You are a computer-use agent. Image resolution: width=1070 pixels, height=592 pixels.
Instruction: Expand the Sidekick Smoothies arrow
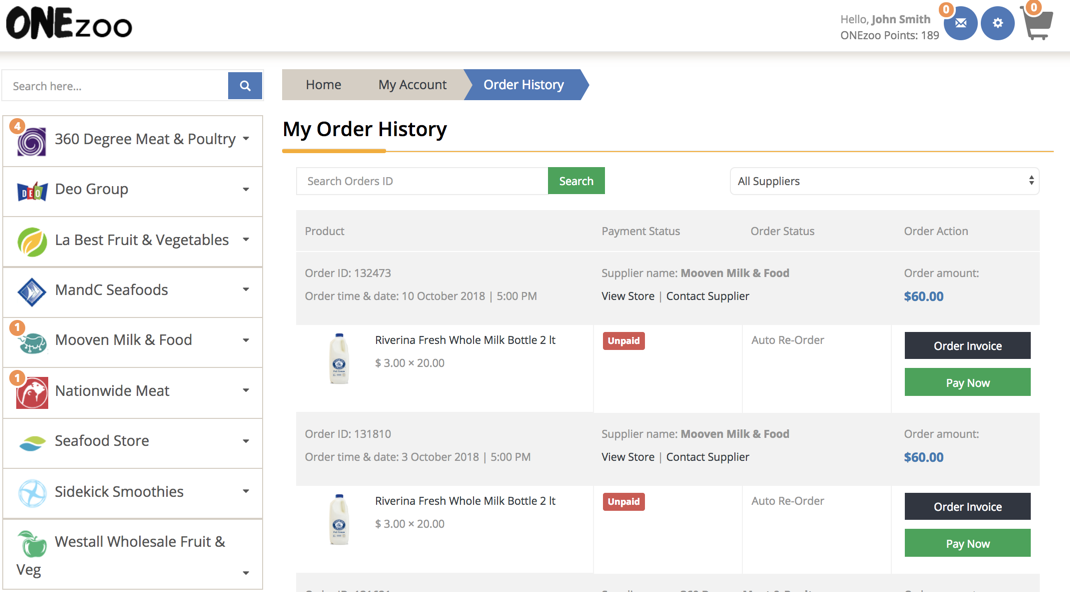pos(246,491)
